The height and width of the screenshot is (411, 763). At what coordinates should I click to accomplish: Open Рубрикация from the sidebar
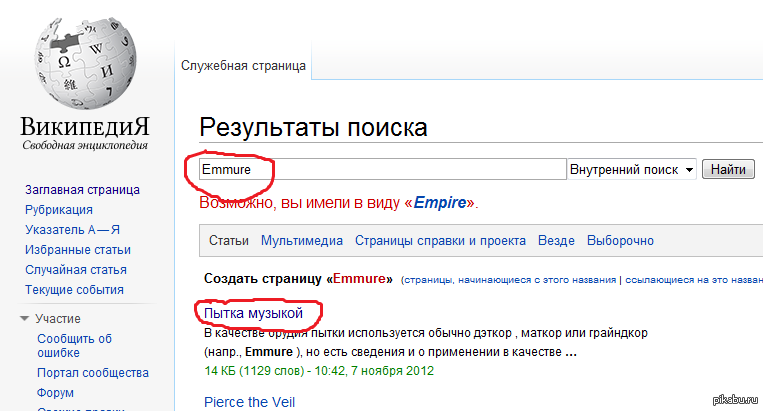59,210
